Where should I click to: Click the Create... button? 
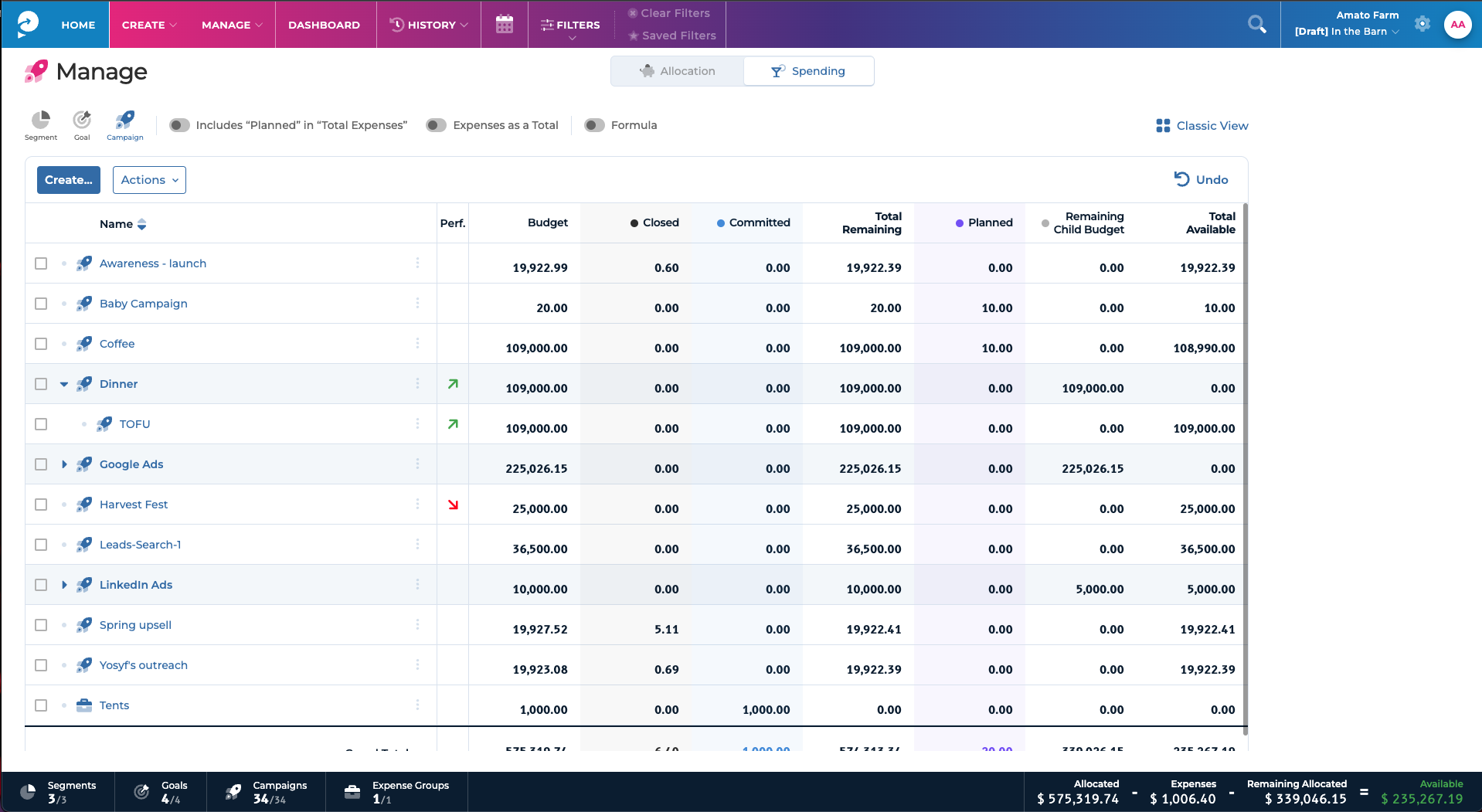point(69,180)
